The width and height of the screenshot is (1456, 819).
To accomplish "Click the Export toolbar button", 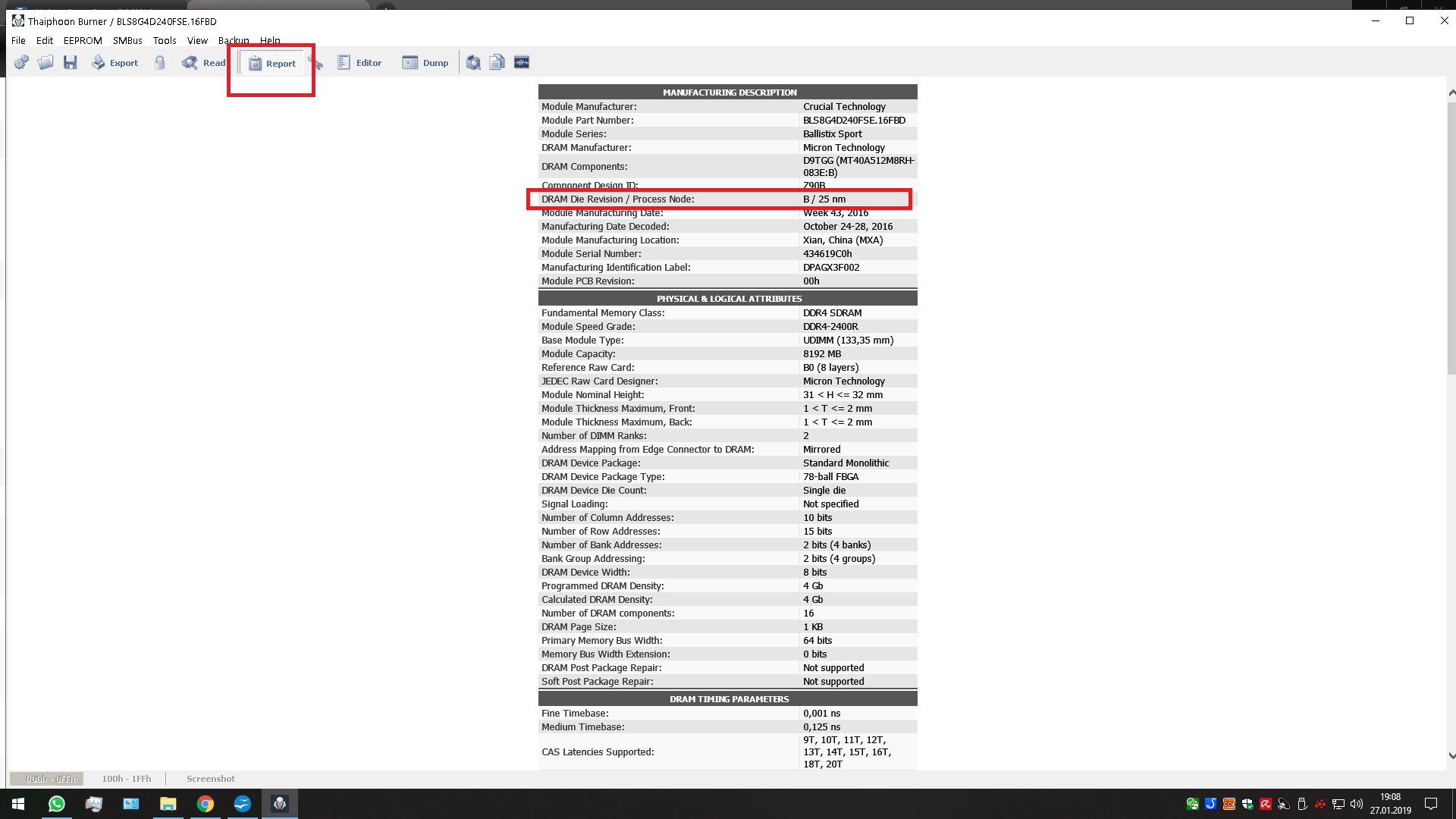I will click(115, 63).
